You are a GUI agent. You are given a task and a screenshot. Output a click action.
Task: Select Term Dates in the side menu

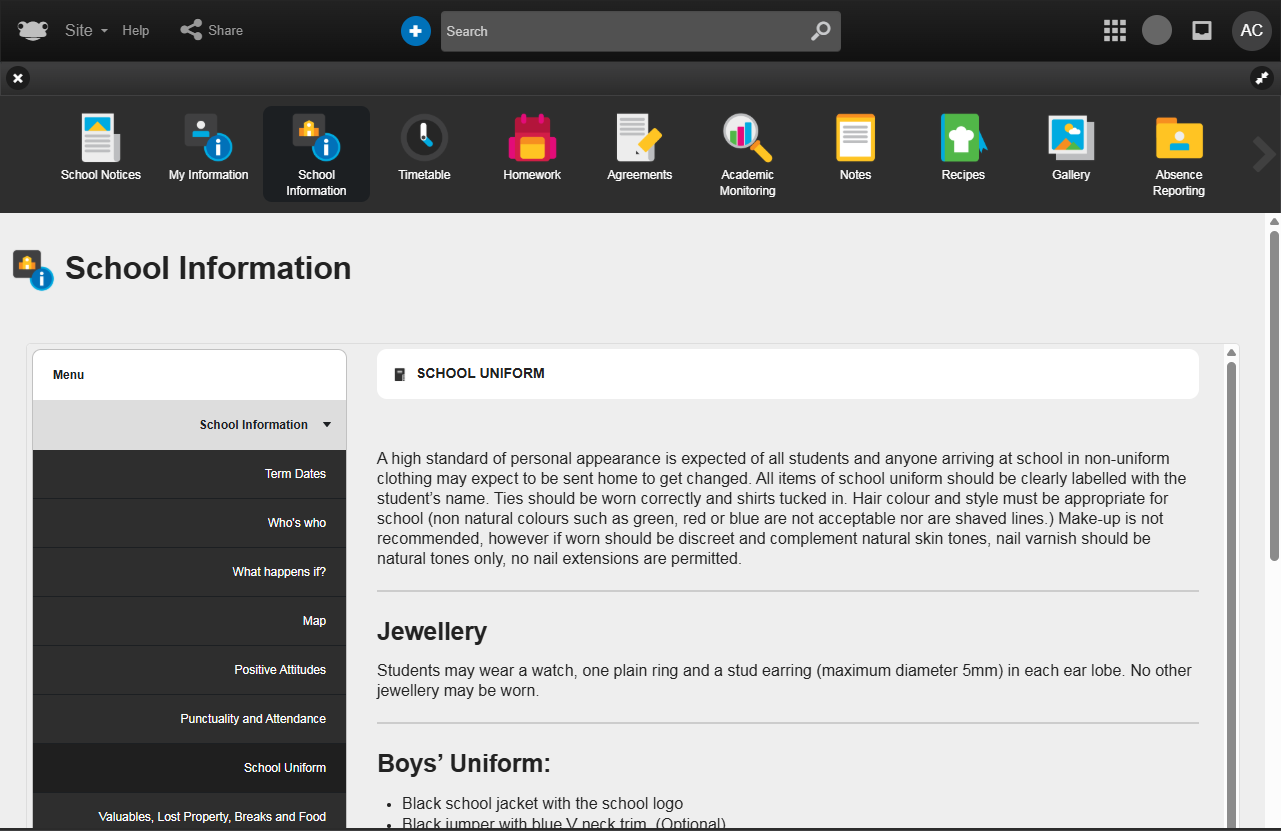pyautogui.click(x=295, y=474)
